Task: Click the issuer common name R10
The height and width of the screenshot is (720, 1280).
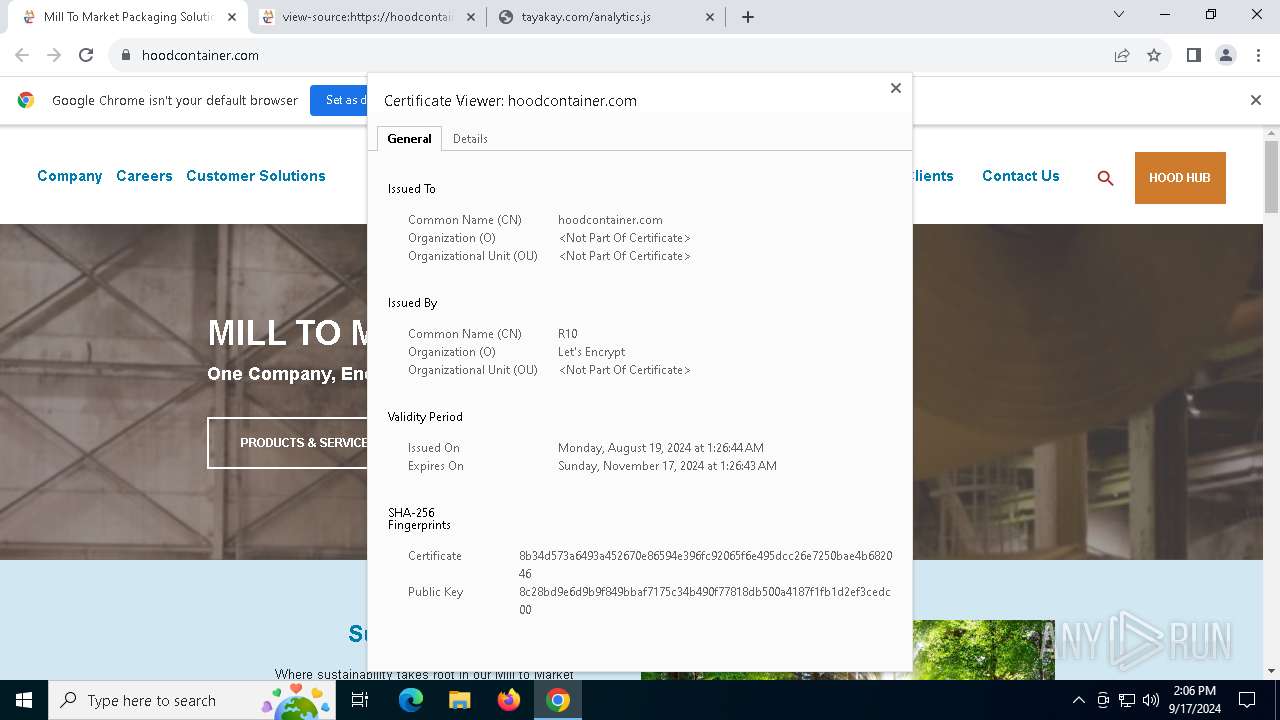Action: [568, 334]
